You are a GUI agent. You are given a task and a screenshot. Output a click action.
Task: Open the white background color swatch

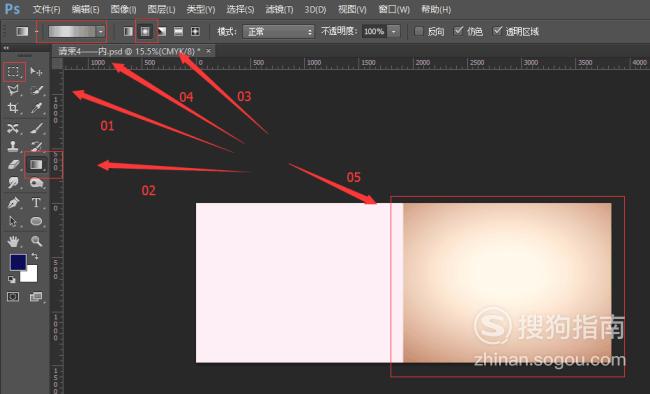[x=31, y=275]
